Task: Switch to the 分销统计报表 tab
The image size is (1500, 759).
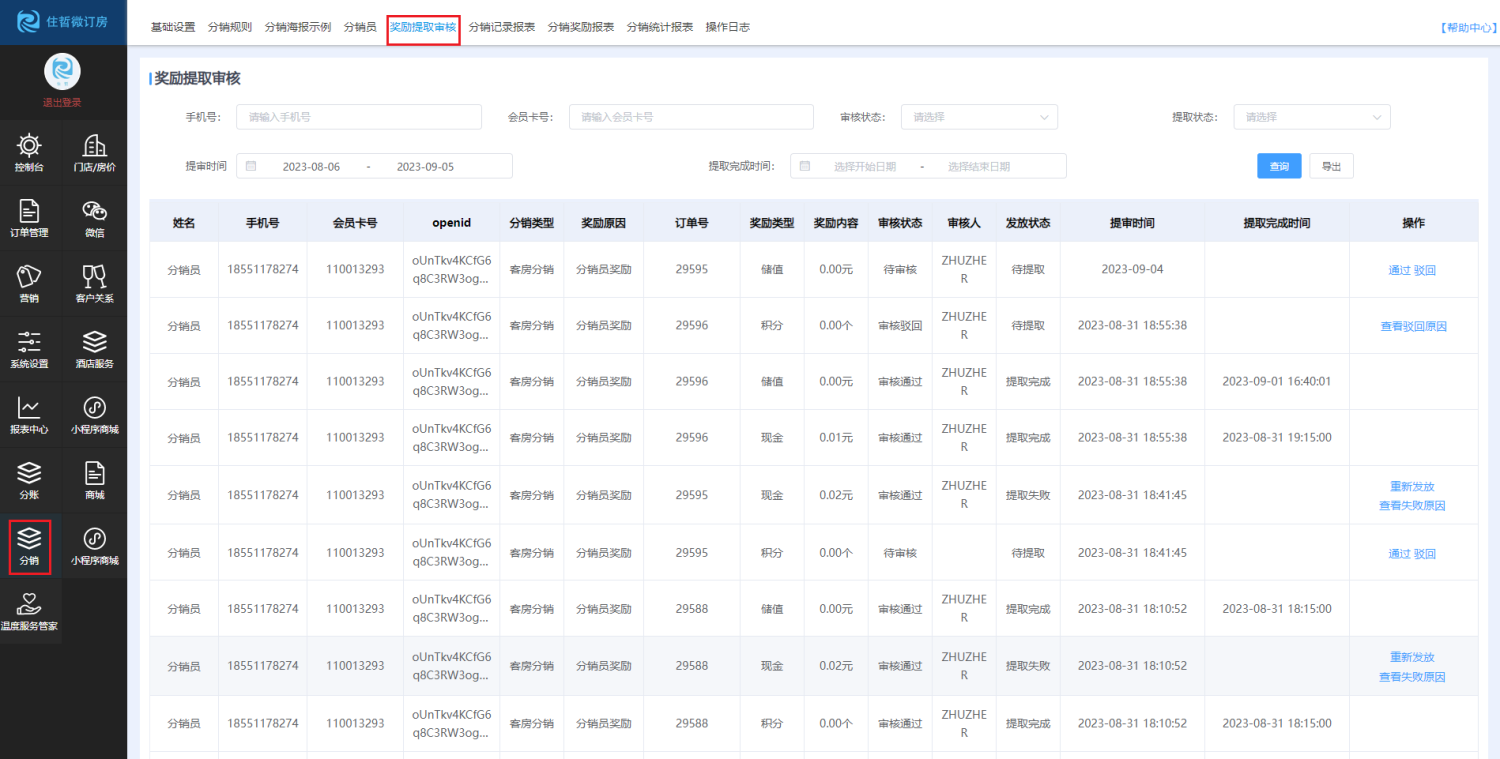Action: click(x=660, y=27)
